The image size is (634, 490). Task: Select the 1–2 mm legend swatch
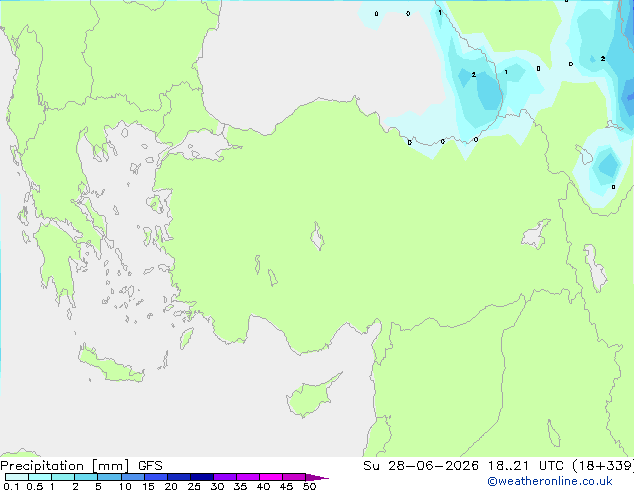(x=63, y=477)
